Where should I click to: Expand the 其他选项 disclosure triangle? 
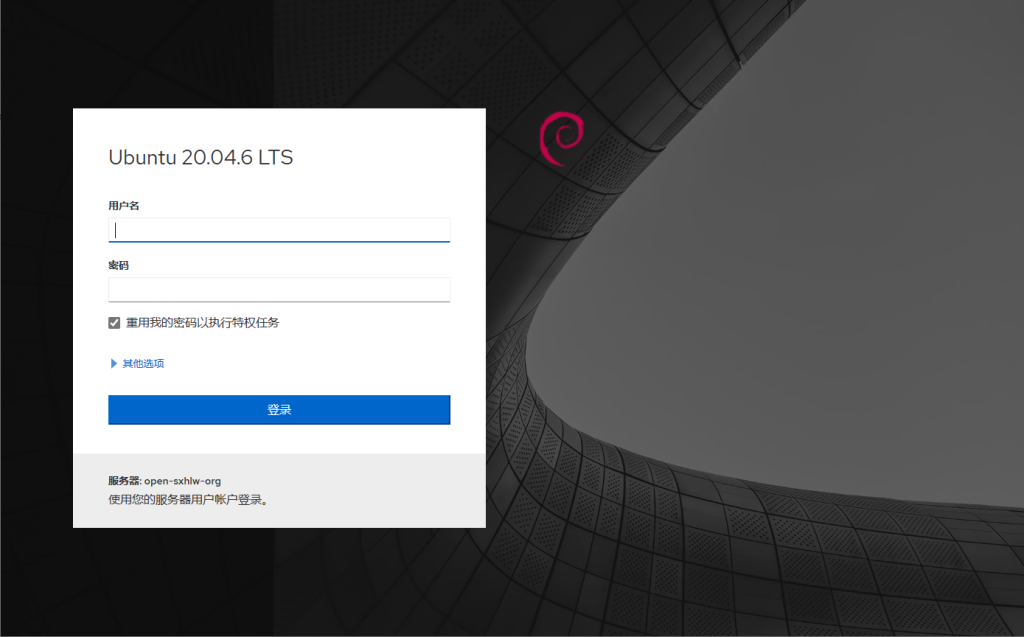click(114, 364)
